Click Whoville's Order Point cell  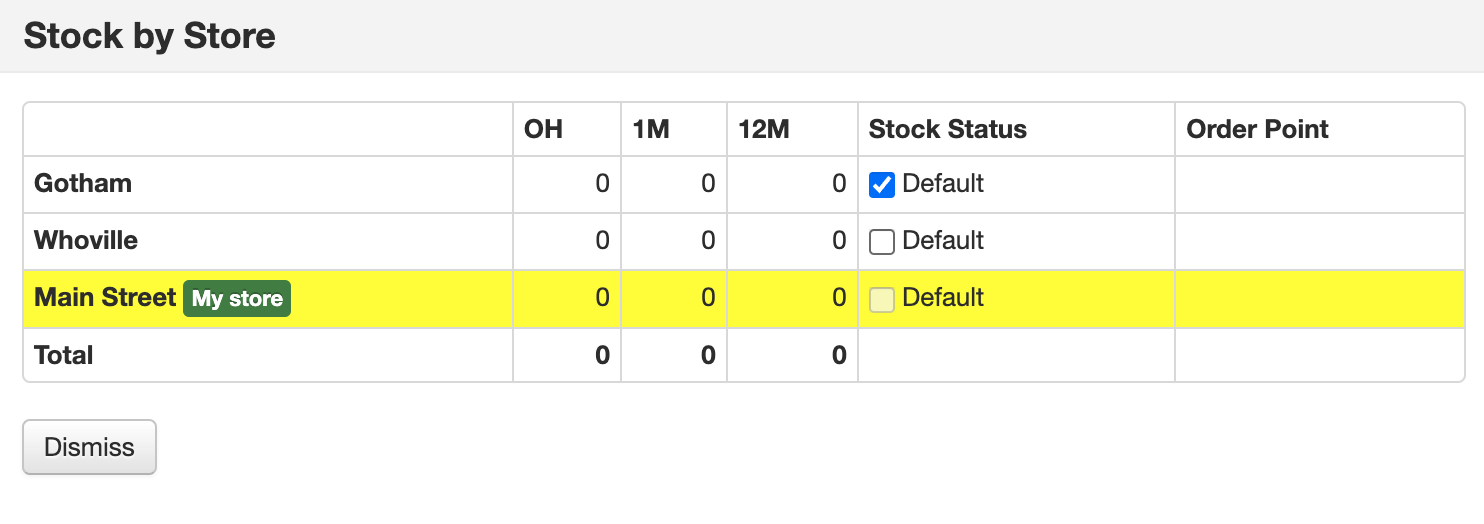point(1319,242)
